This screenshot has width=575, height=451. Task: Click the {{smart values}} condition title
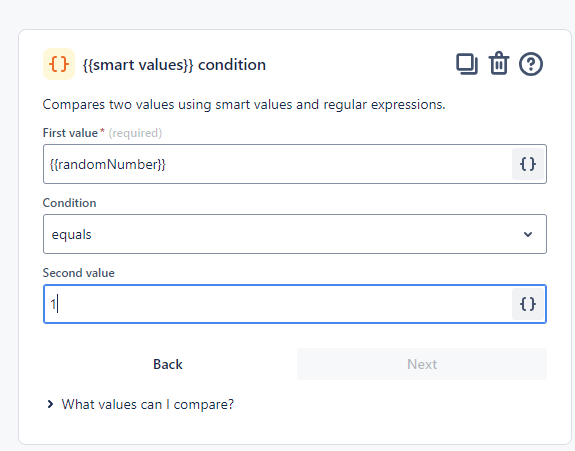tap(174, 65)
